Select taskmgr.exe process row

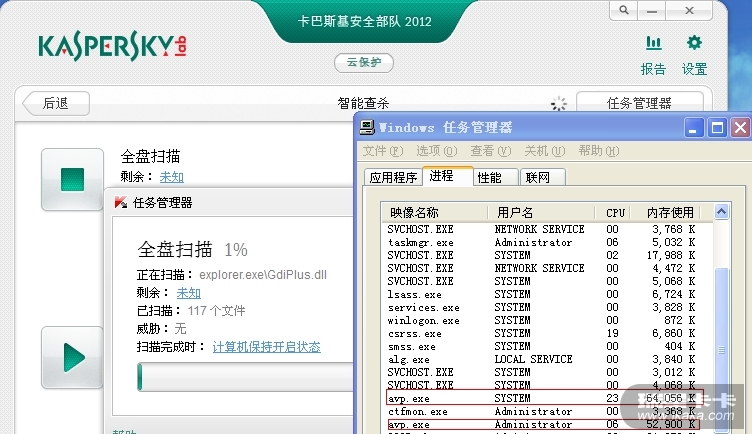pos(541,242)
